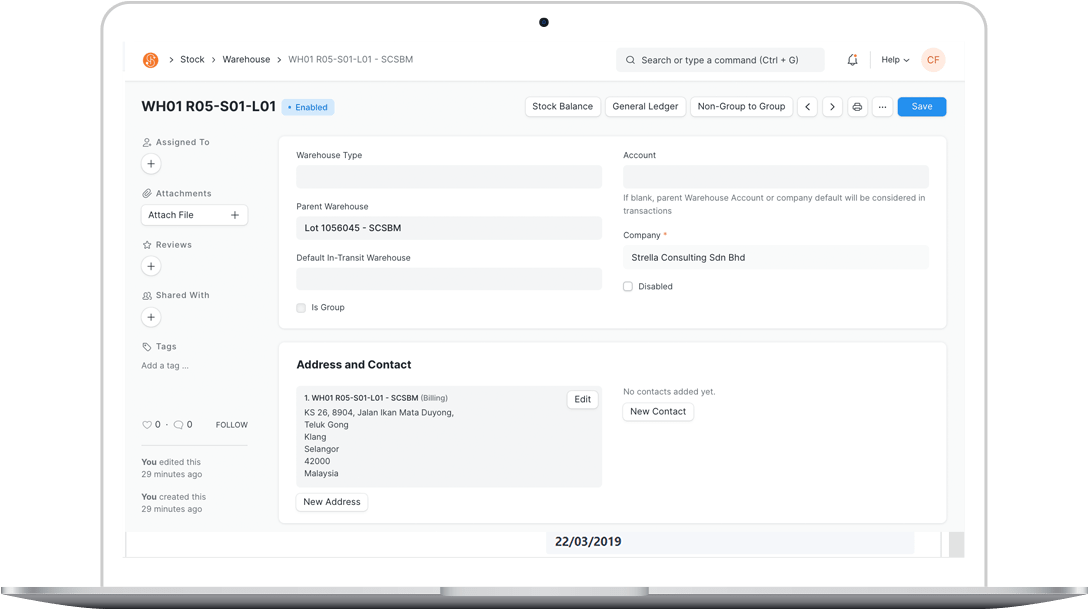Focus the search command bar

coord(720,60)
